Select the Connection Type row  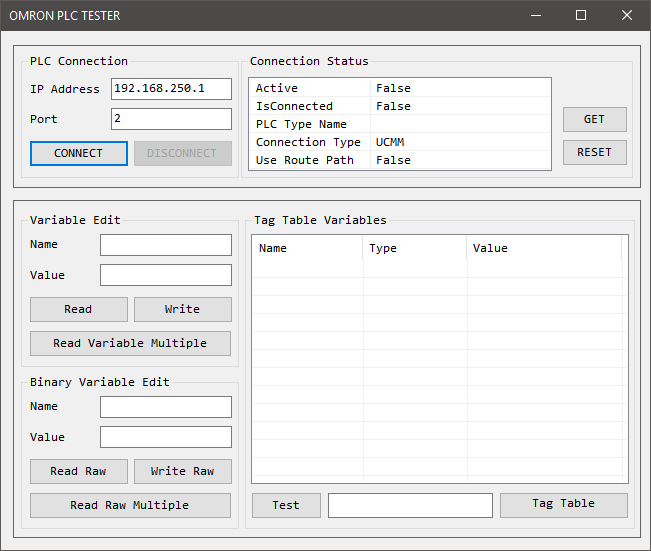click(x=400, y=142)
